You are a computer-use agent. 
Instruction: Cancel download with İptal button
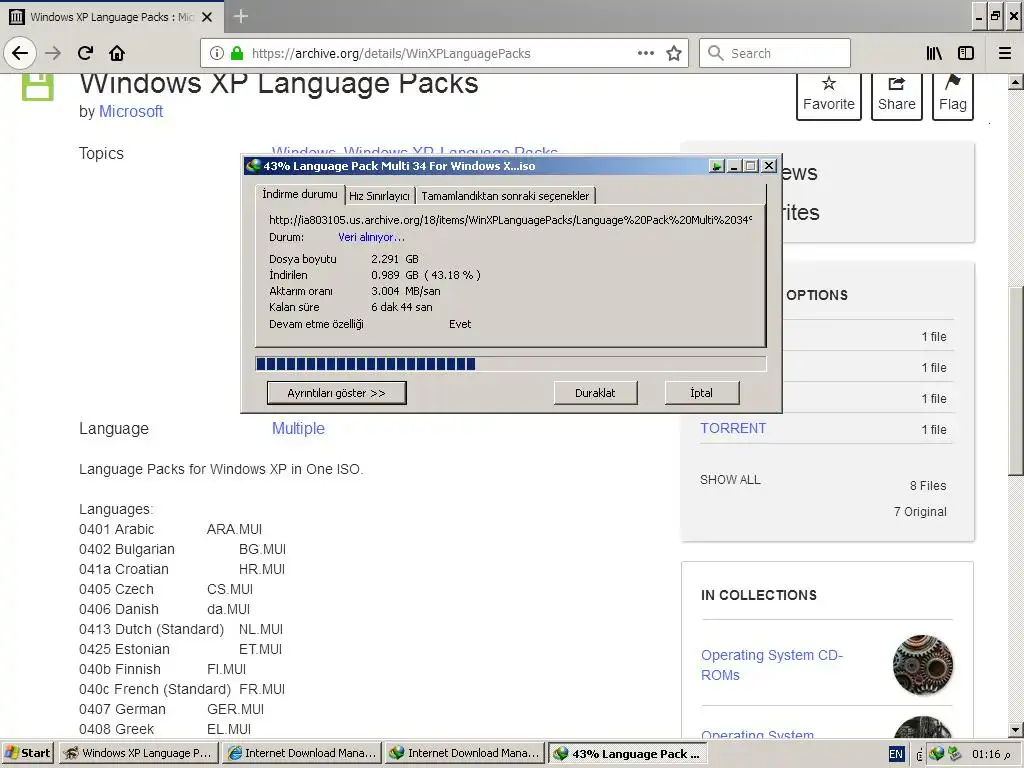[701, 393]
